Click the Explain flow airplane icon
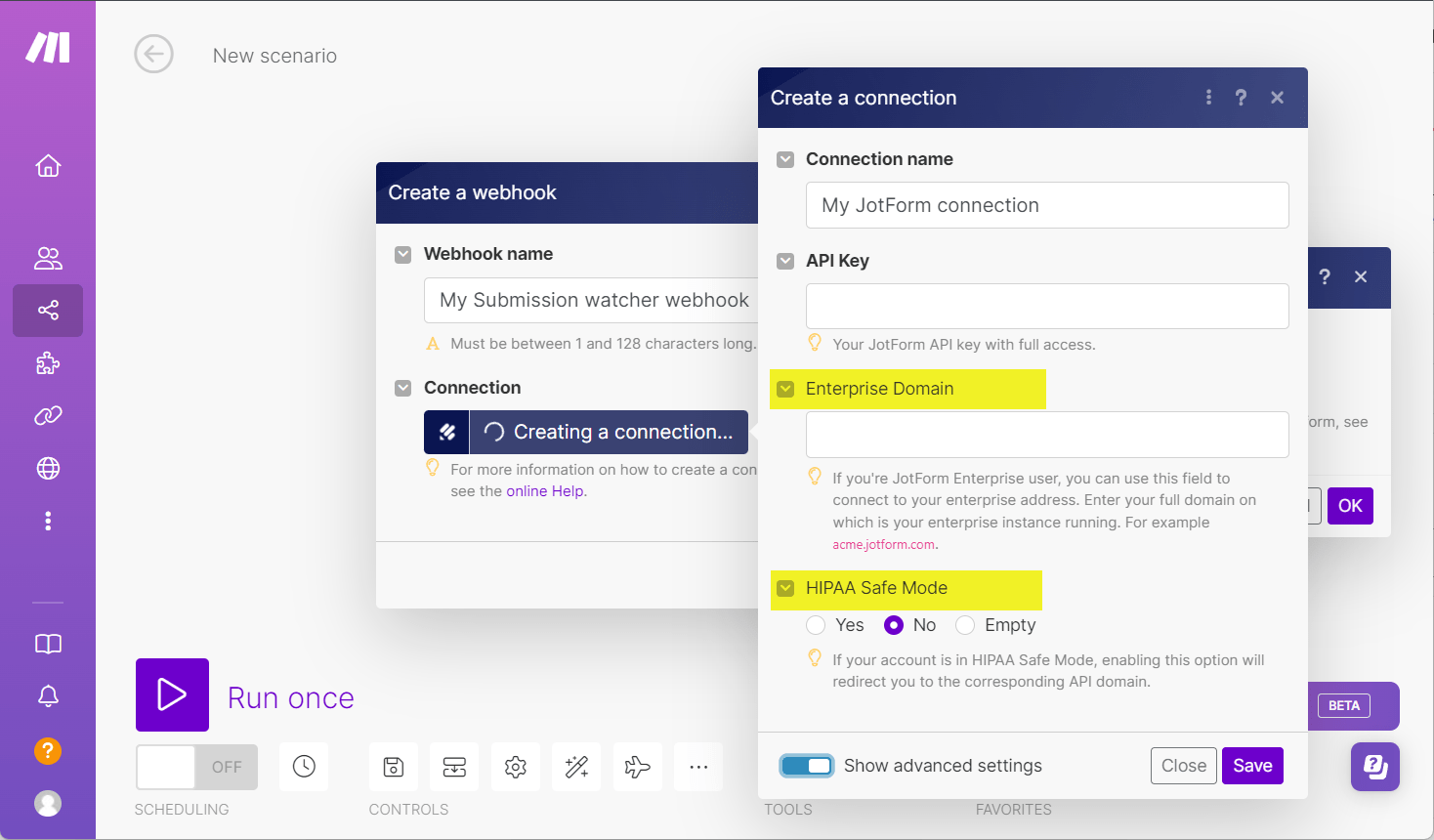Viewport: 1434px width, 840px height. 637,767
